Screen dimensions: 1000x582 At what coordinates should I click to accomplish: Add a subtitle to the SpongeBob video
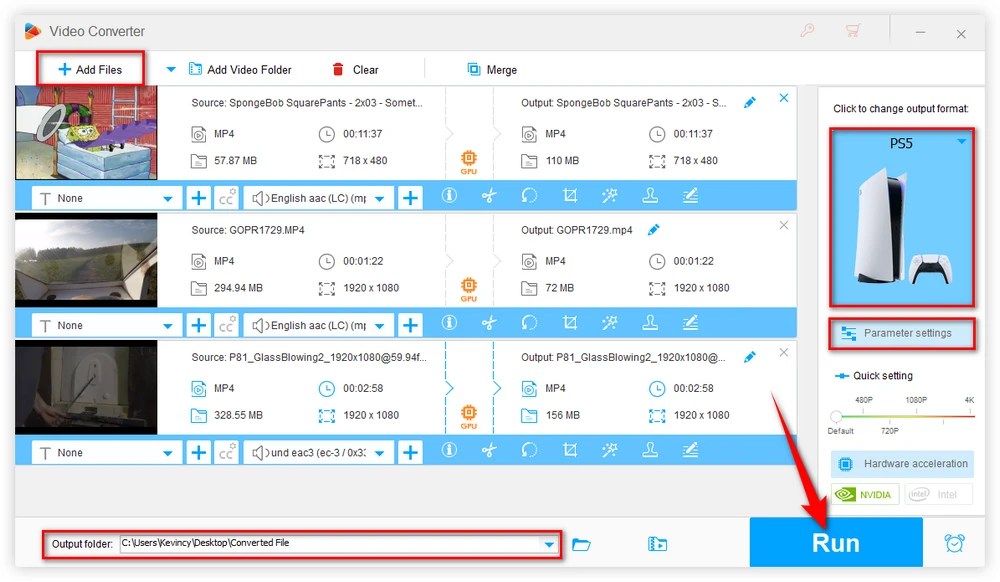click(x=199, y=198)
